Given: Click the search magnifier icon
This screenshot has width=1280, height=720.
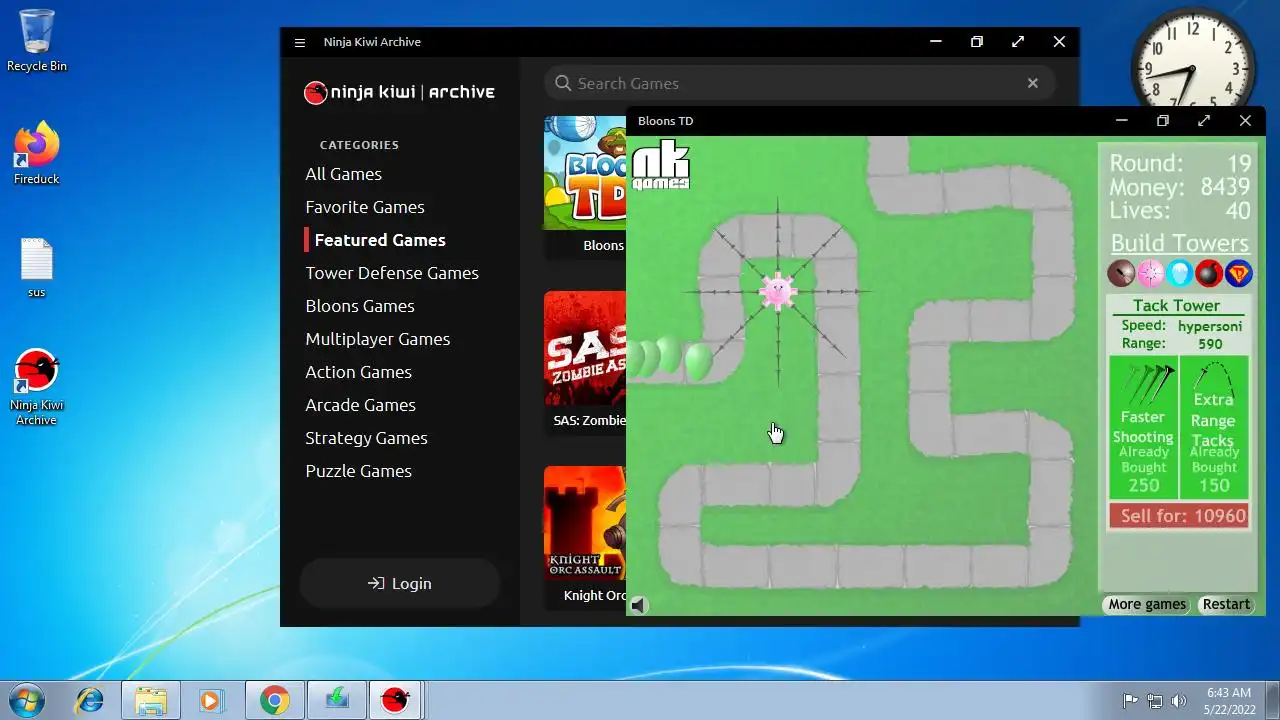Looking at the screenshot, I should tap(563, 83).
